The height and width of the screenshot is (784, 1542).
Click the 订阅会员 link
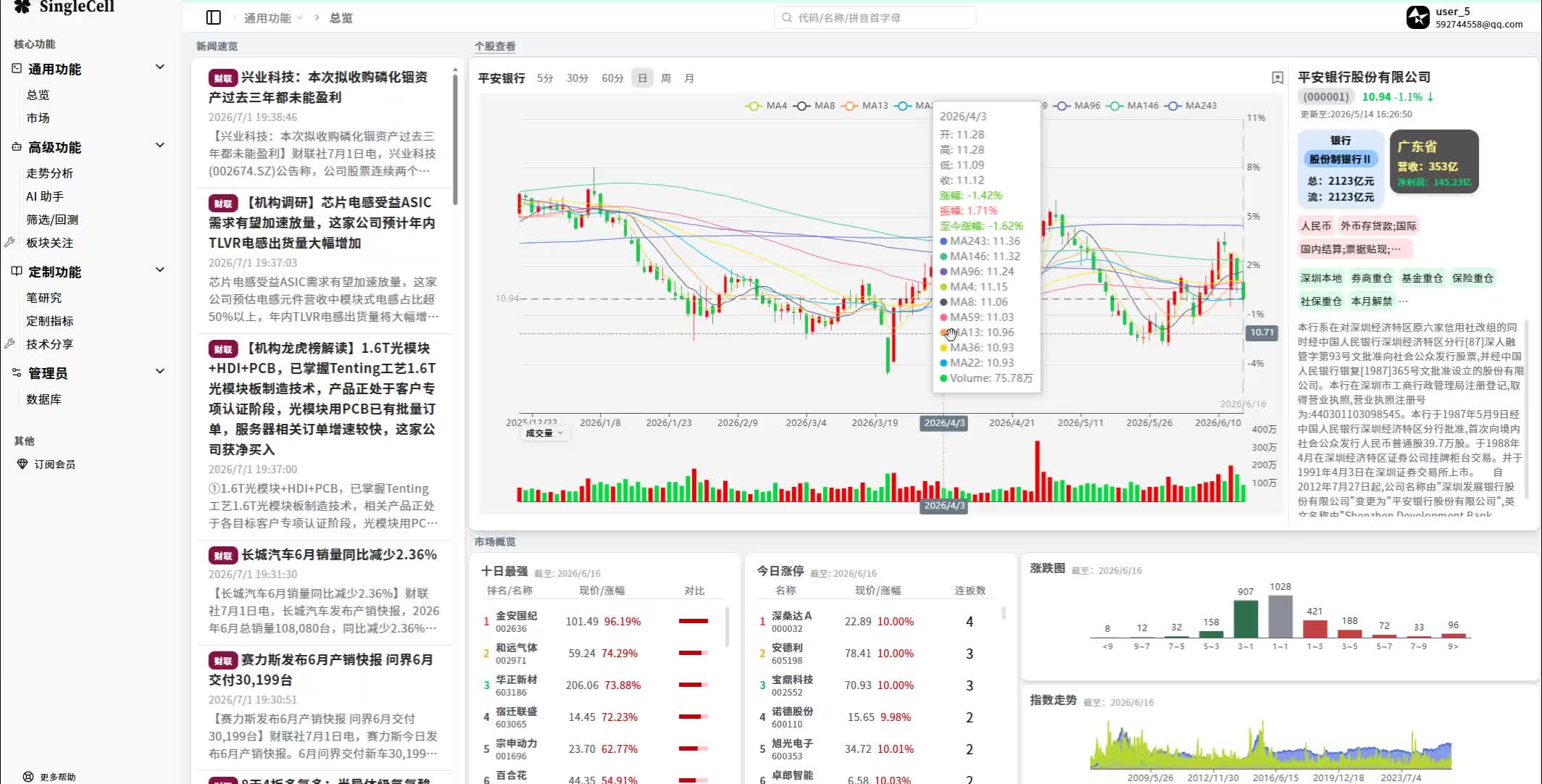point(55,464)
